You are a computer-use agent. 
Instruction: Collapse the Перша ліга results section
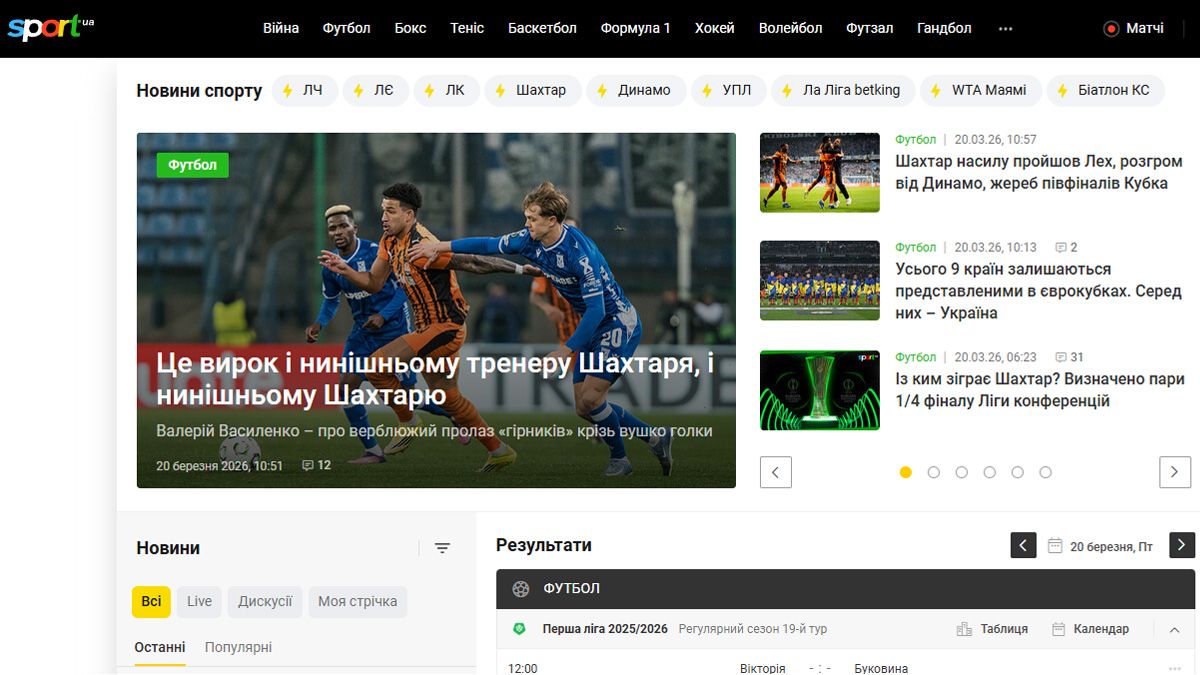(1174, 630)
